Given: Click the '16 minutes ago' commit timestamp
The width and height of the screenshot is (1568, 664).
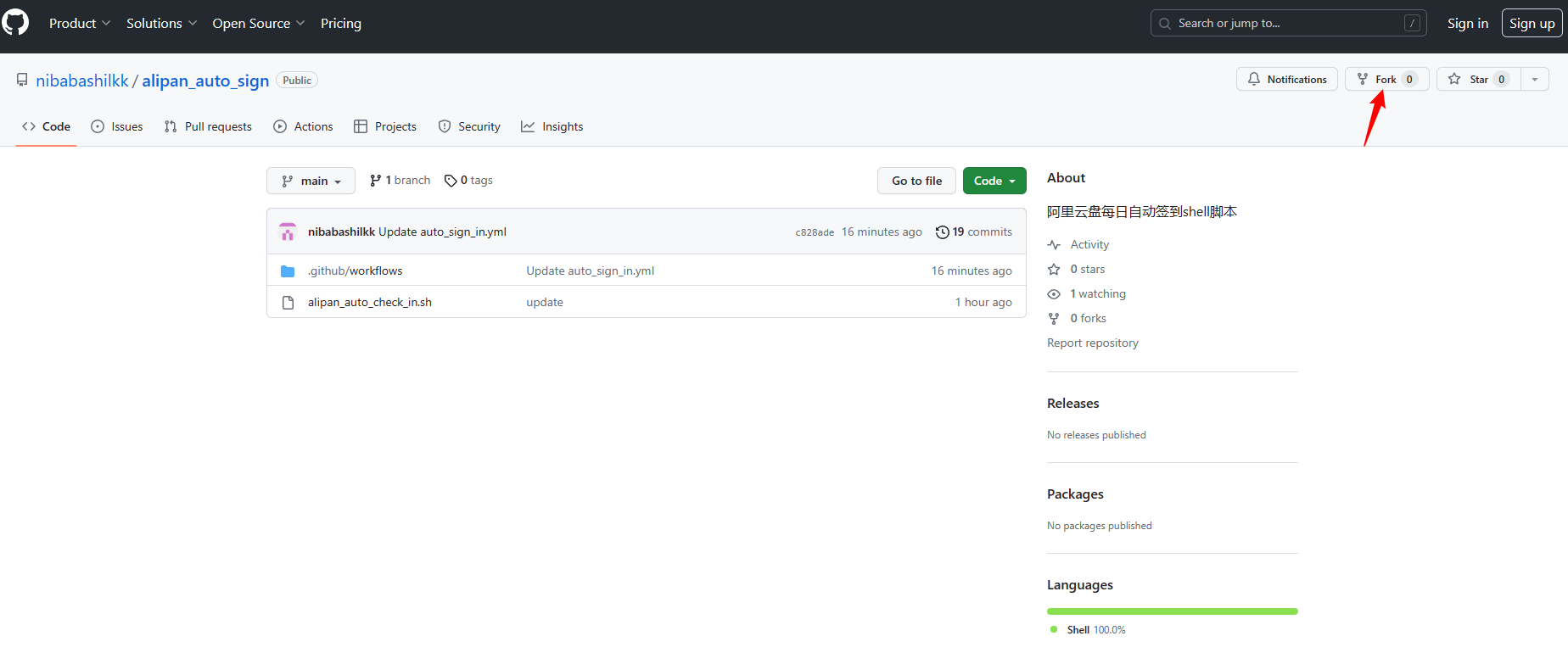Looking at the screenshot, I should (x=882, y=232).
